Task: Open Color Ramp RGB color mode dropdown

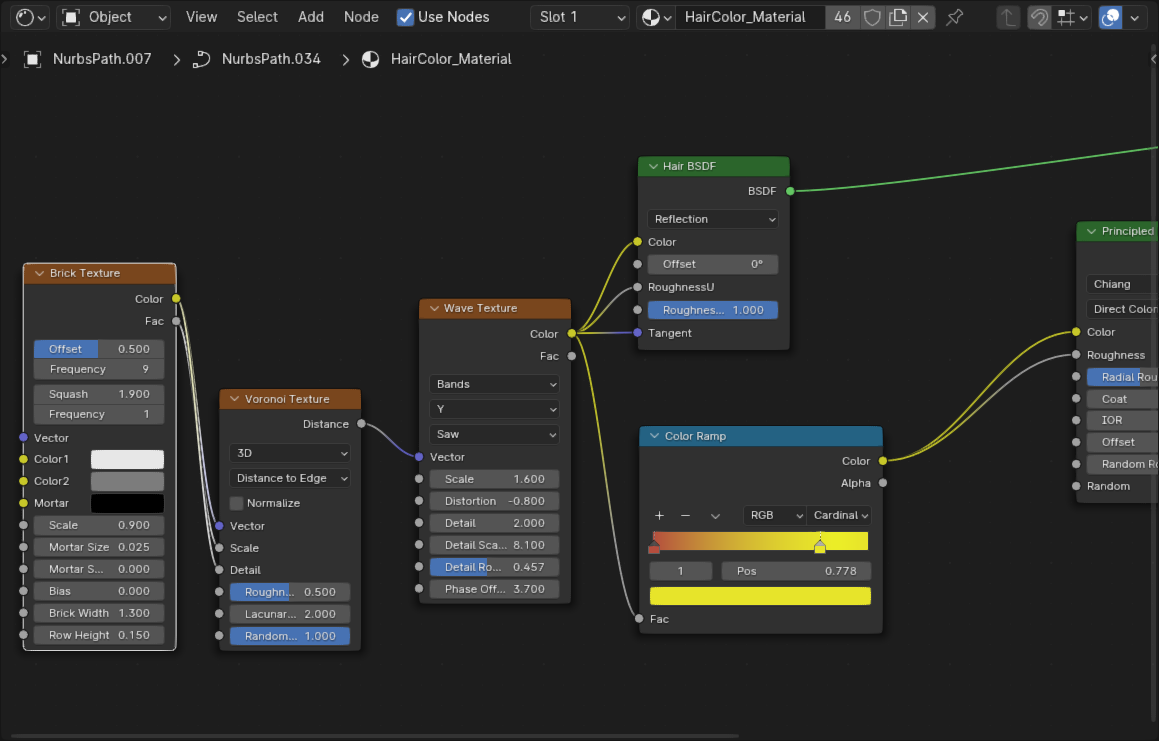Action: (x=775, y=515)
